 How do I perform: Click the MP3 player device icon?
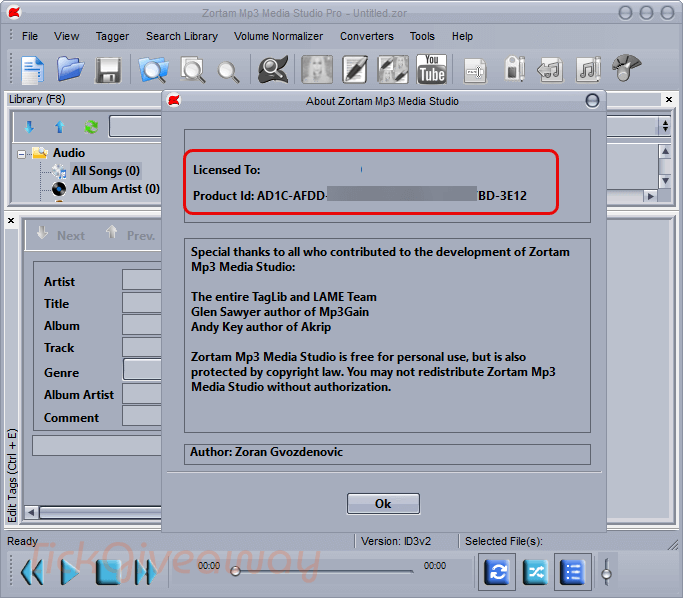pyautogui.click(x=514, y=68)
